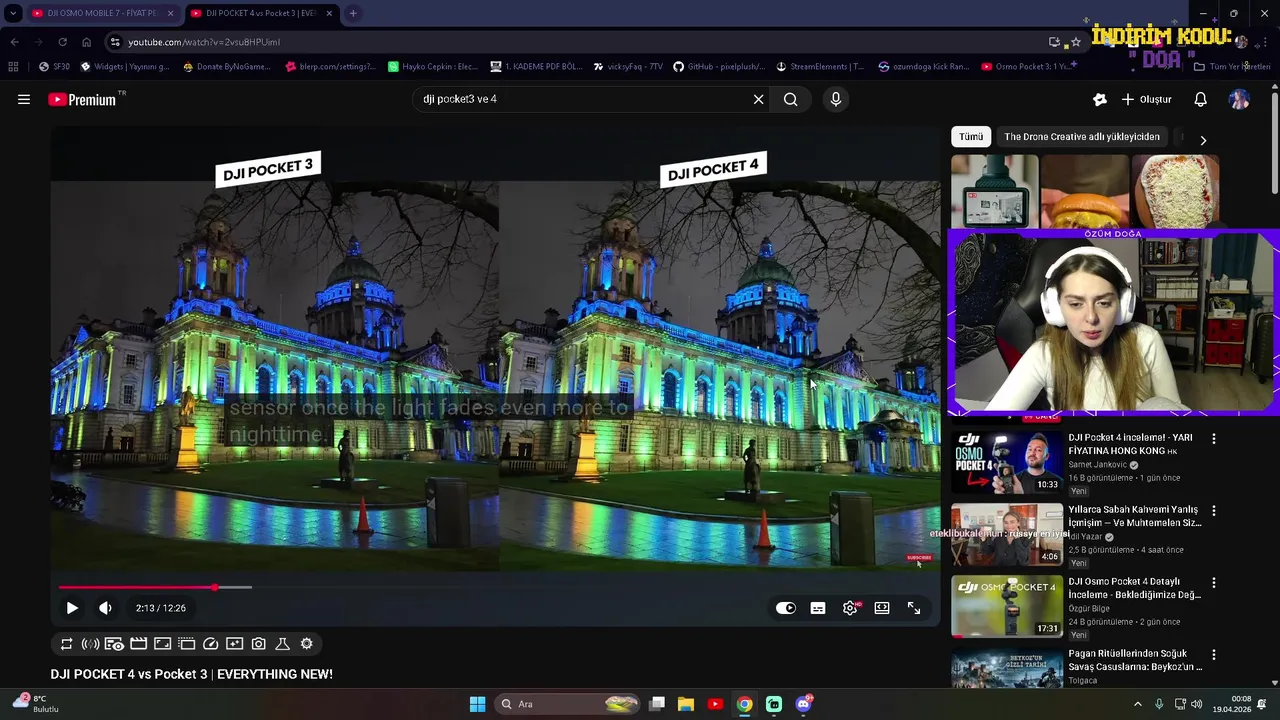Open the browser apps grid icon

click(x=13, y=67)
